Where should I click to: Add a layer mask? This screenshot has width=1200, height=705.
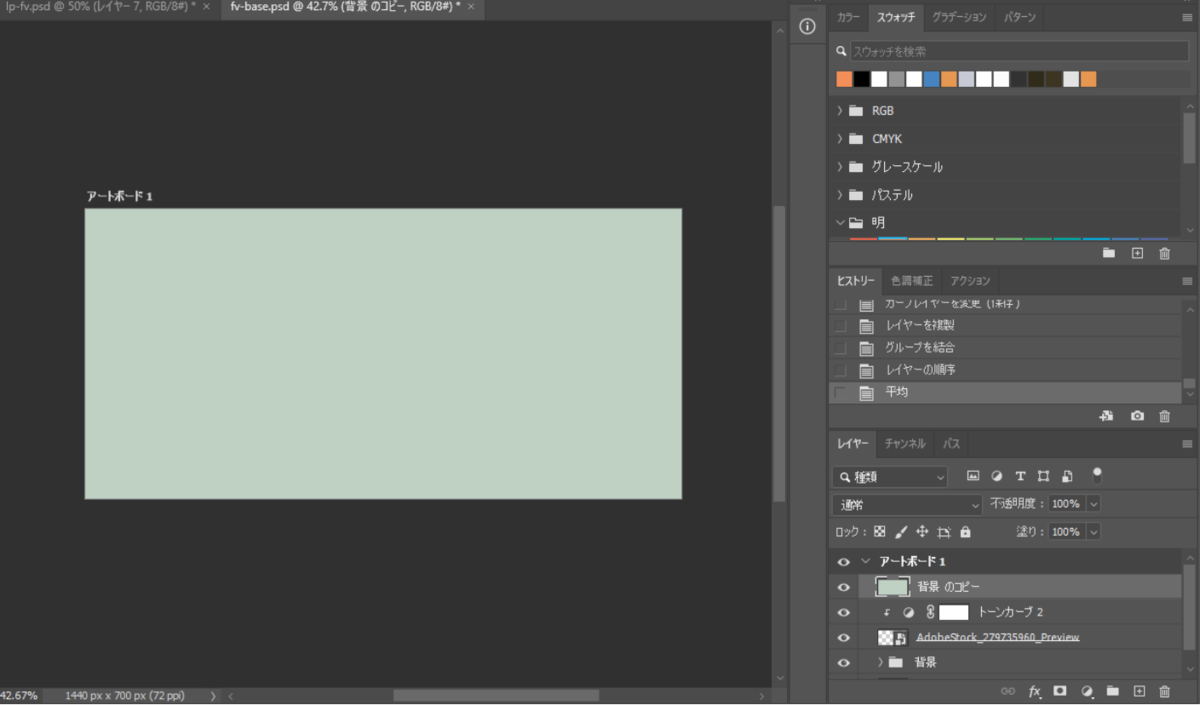(1060, 691)
